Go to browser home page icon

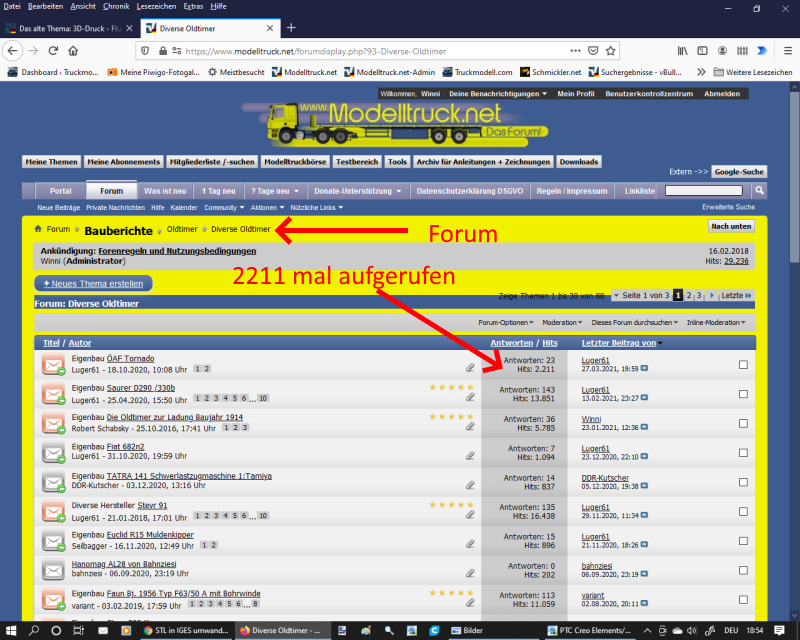[x=73, y=51]
